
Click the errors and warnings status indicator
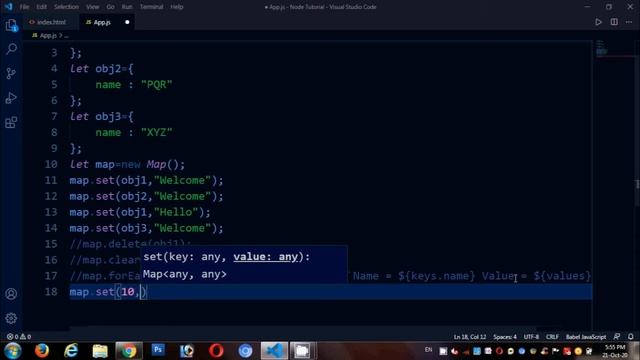[x=19, y=337]
